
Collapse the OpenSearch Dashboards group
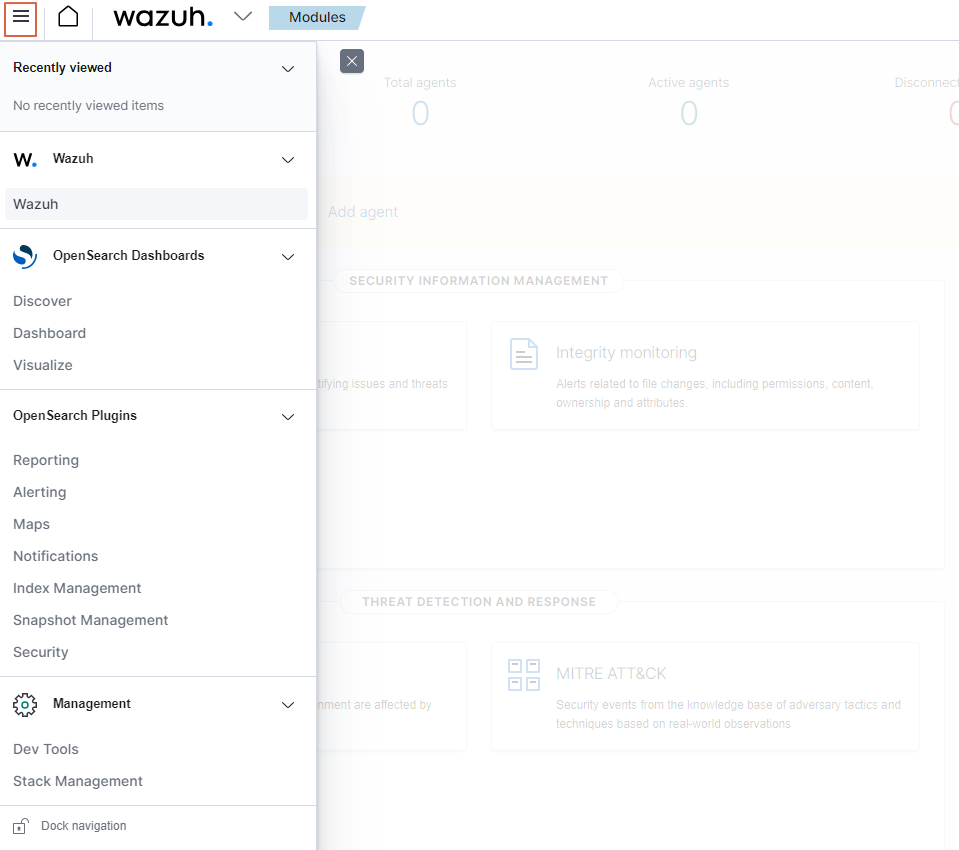288,257
